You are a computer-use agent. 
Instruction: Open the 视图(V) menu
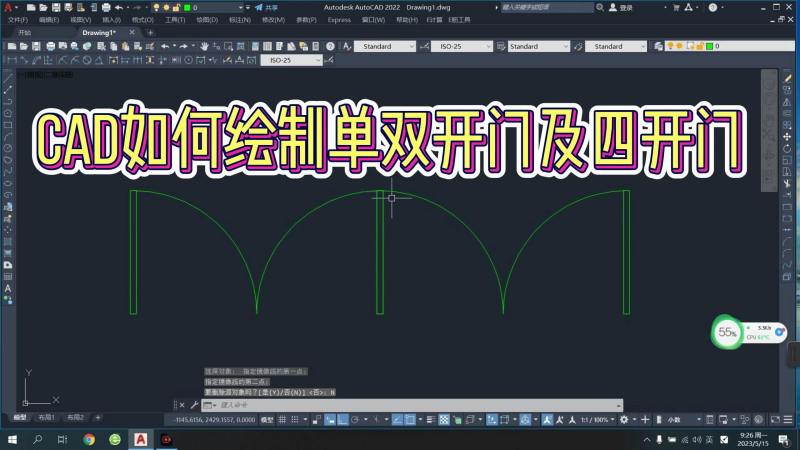click(x=80, y=20)
